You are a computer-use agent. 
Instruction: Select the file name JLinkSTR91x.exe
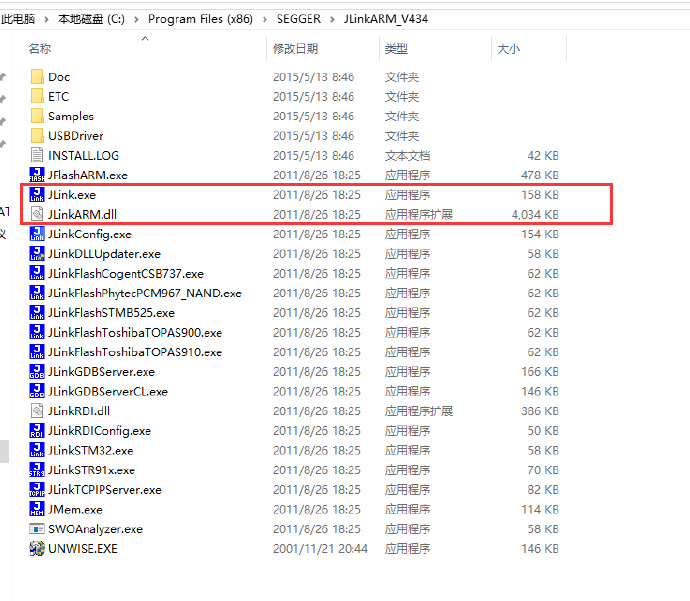pyautogui.click(x=91, y=470)
